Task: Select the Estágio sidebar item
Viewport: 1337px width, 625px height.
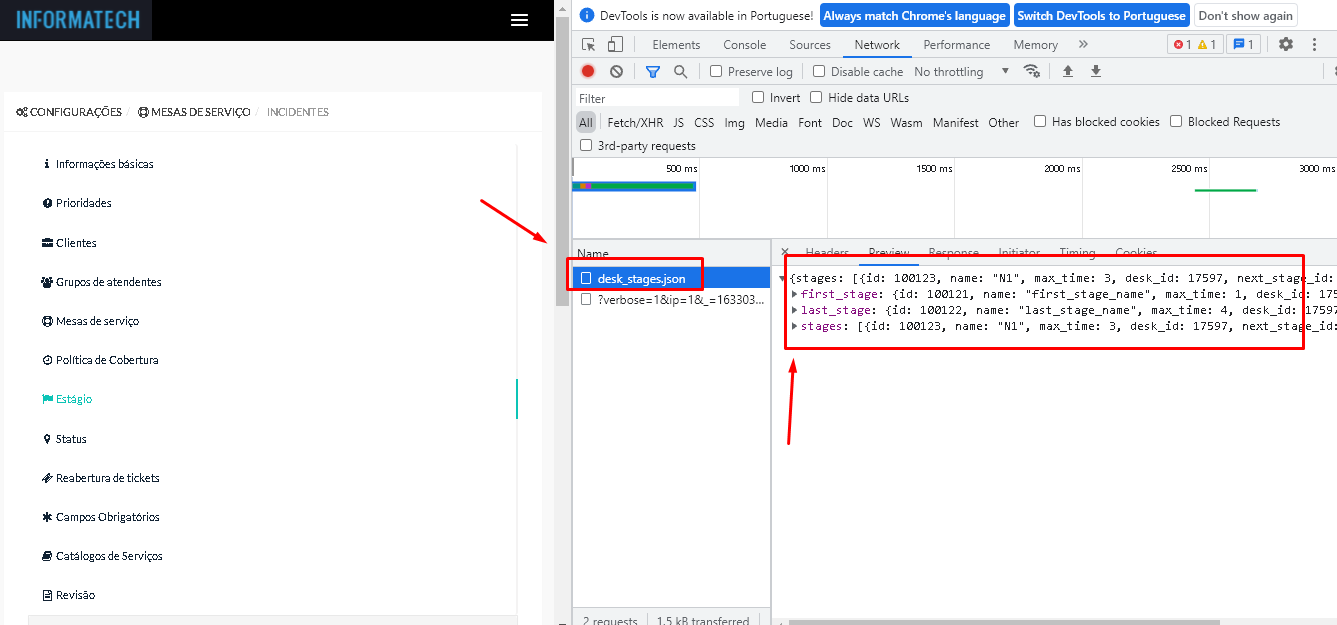Action: coord(67,399)
